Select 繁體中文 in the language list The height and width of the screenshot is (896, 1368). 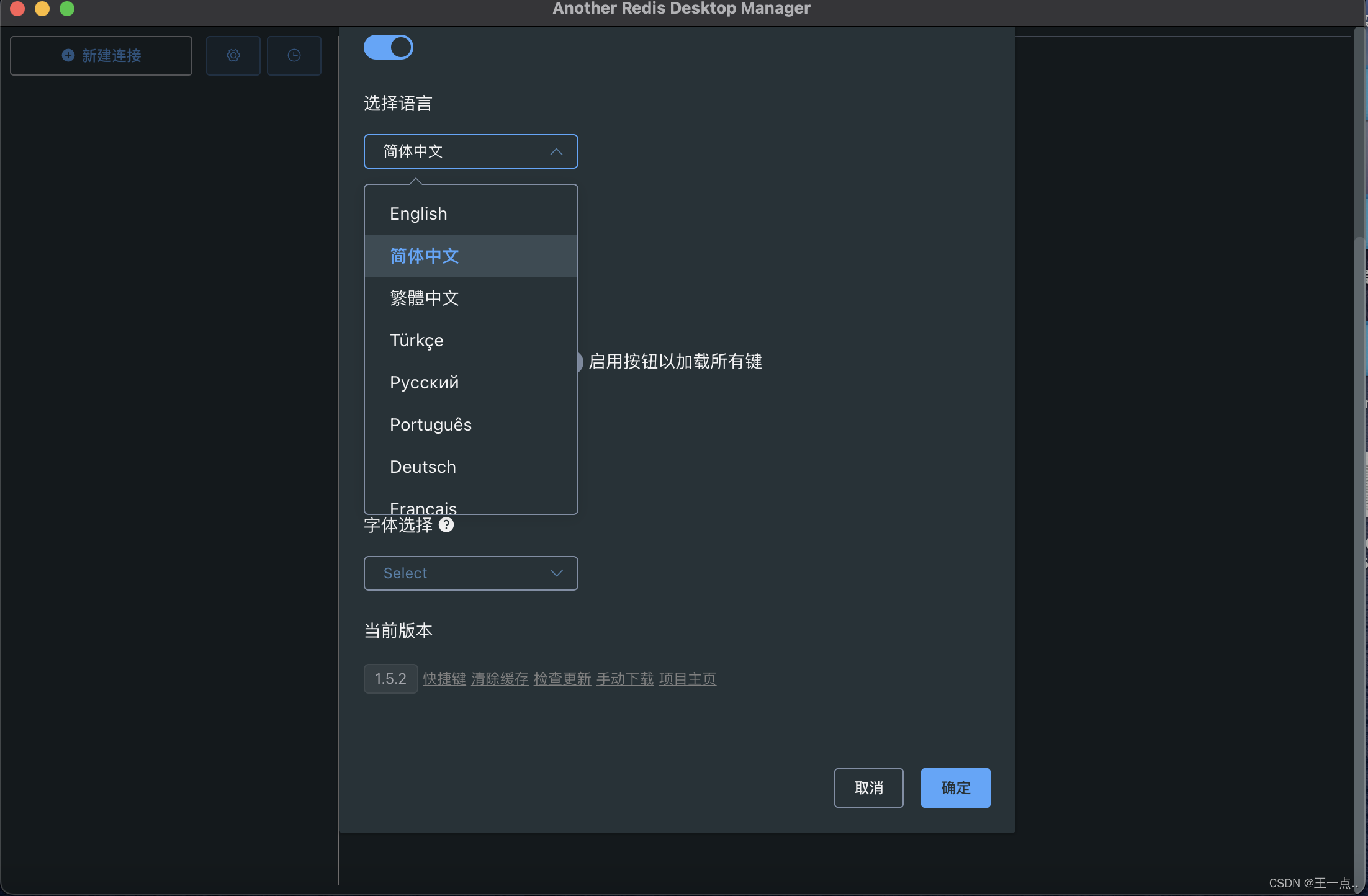pyautogui.click(x=425, y=298)
